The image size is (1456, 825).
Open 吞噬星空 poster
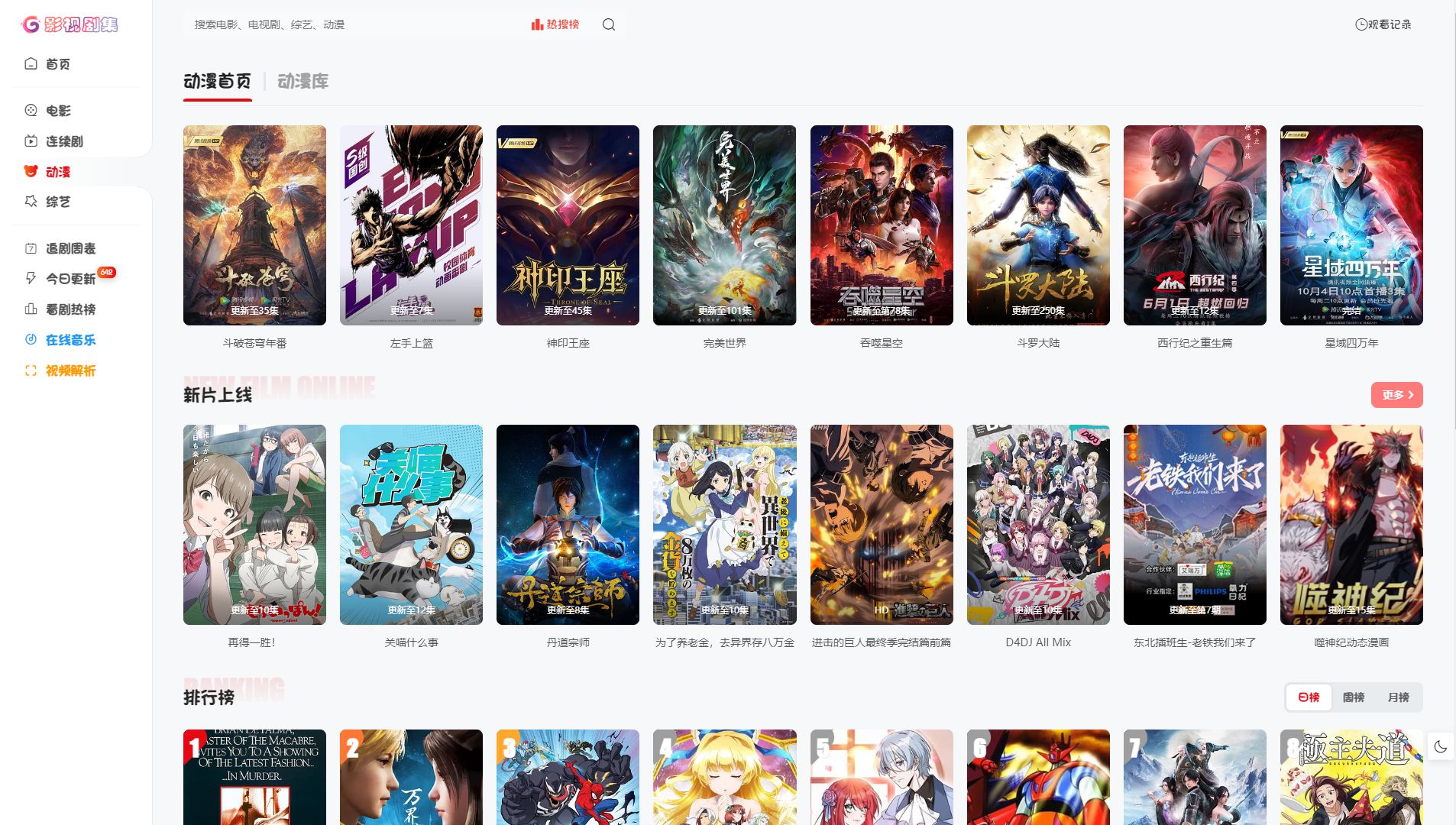(882, 225)
